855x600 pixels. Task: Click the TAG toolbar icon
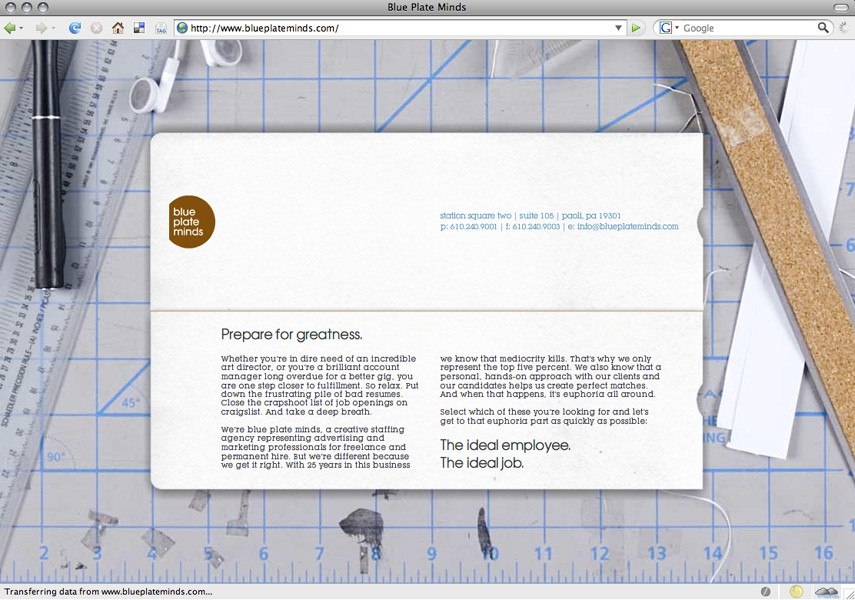pyautogui.click(x=161, y=28)
